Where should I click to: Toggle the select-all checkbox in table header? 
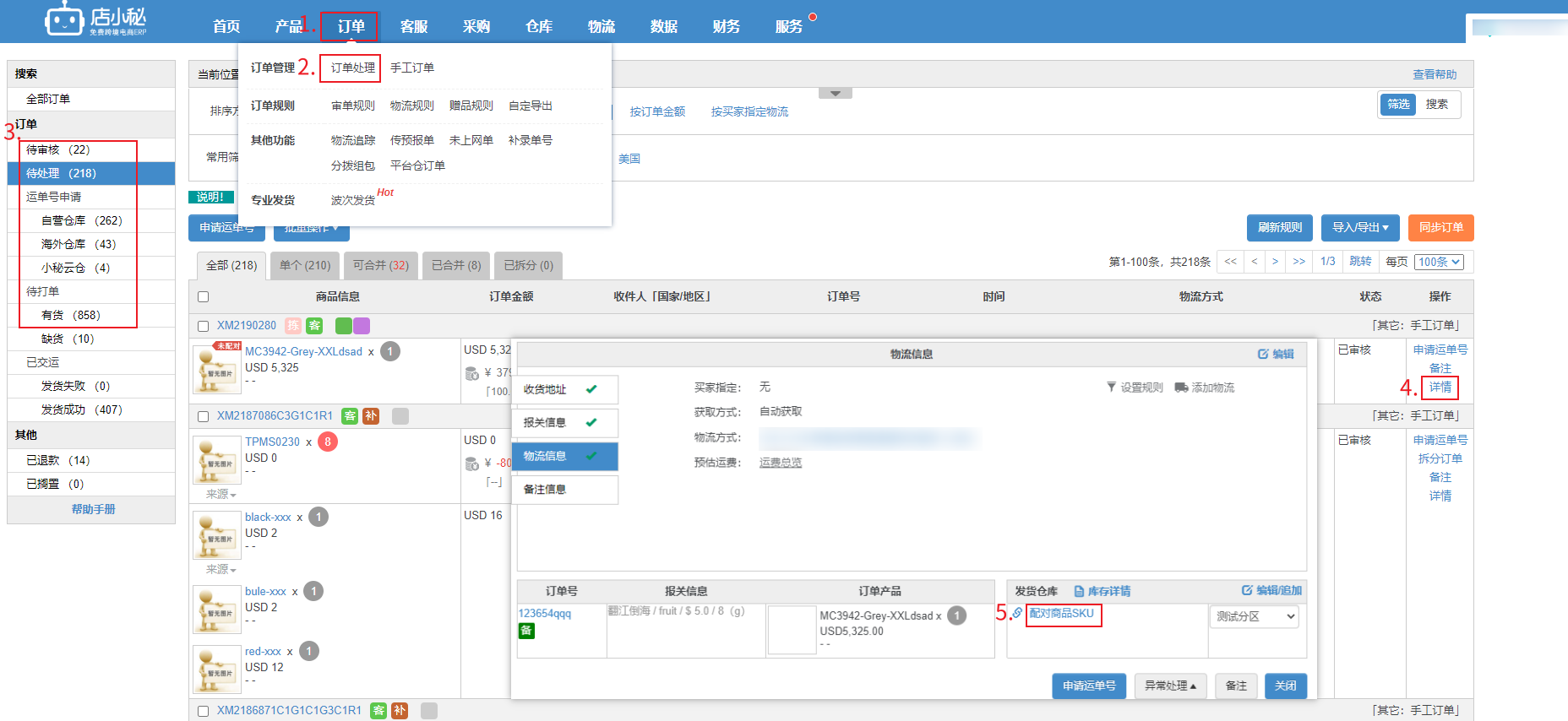(x=203, y=297)
